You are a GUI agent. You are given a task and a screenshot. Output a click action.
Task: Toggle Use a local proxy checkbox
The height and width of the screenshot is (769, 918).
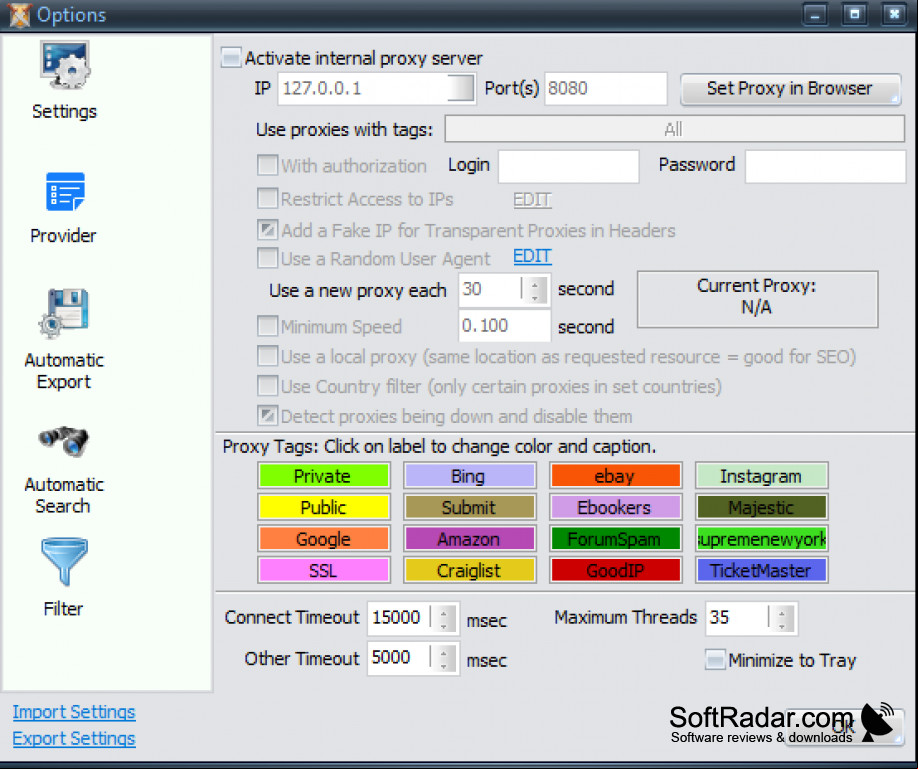point(268,356)
